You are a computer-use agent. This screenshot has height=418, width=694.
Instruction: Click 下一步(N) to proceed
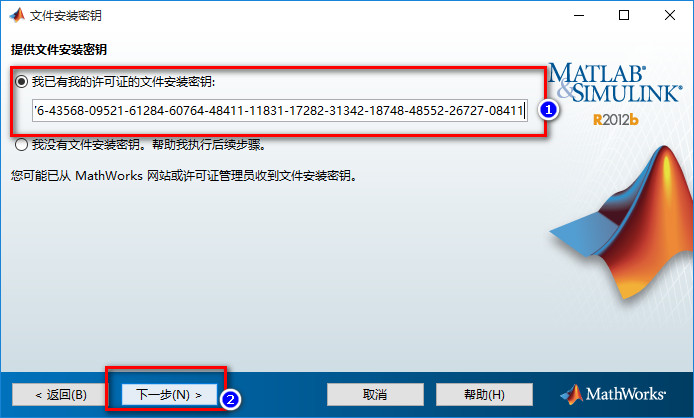pos(170,394)
